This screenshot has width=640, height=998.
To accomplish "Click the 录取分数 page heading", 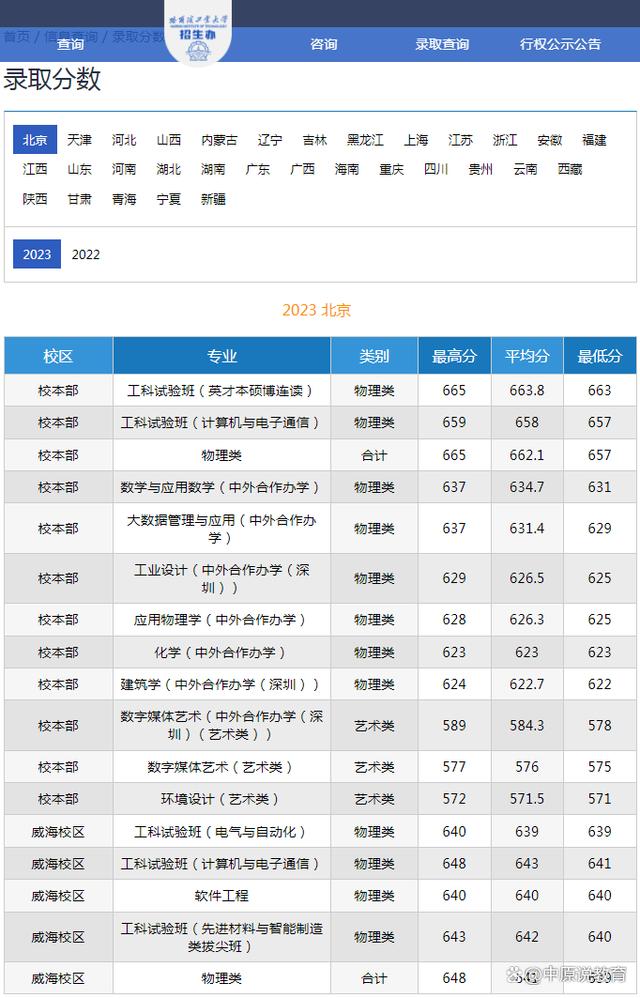I will (52, 80).
